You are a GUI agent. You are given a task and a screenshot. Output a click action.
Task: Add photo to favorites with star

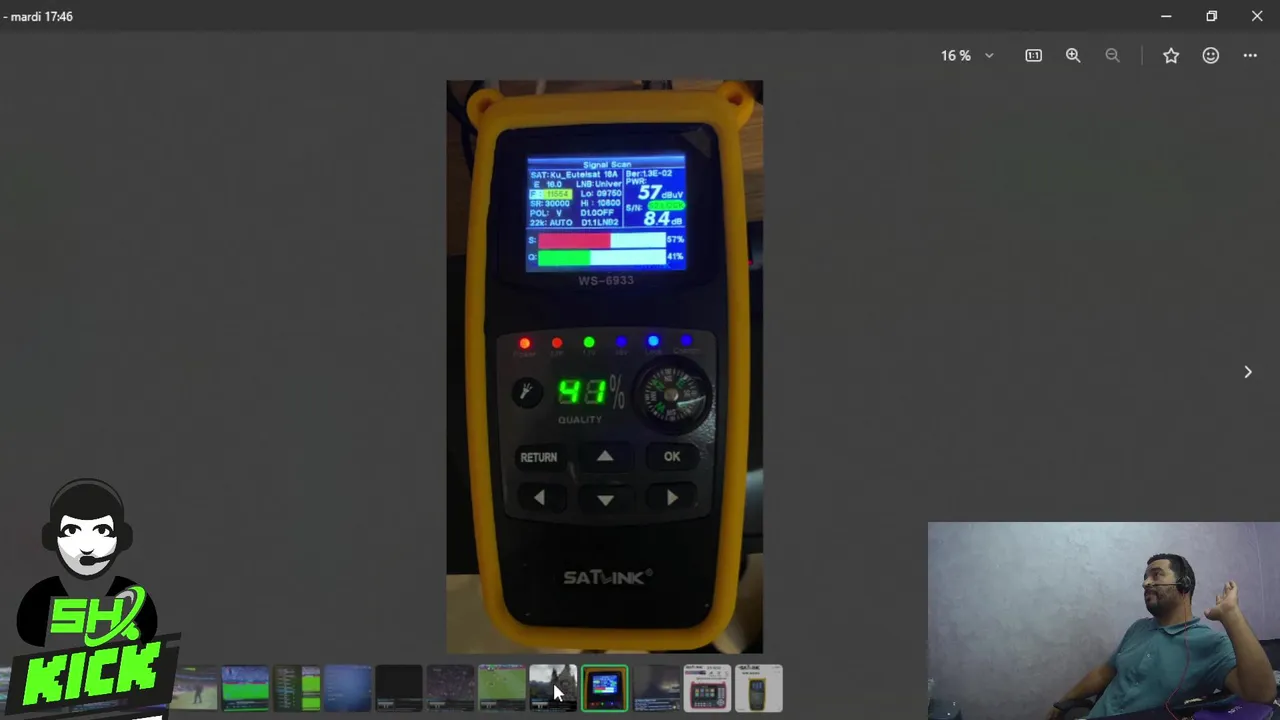[x=1171, y=56]
